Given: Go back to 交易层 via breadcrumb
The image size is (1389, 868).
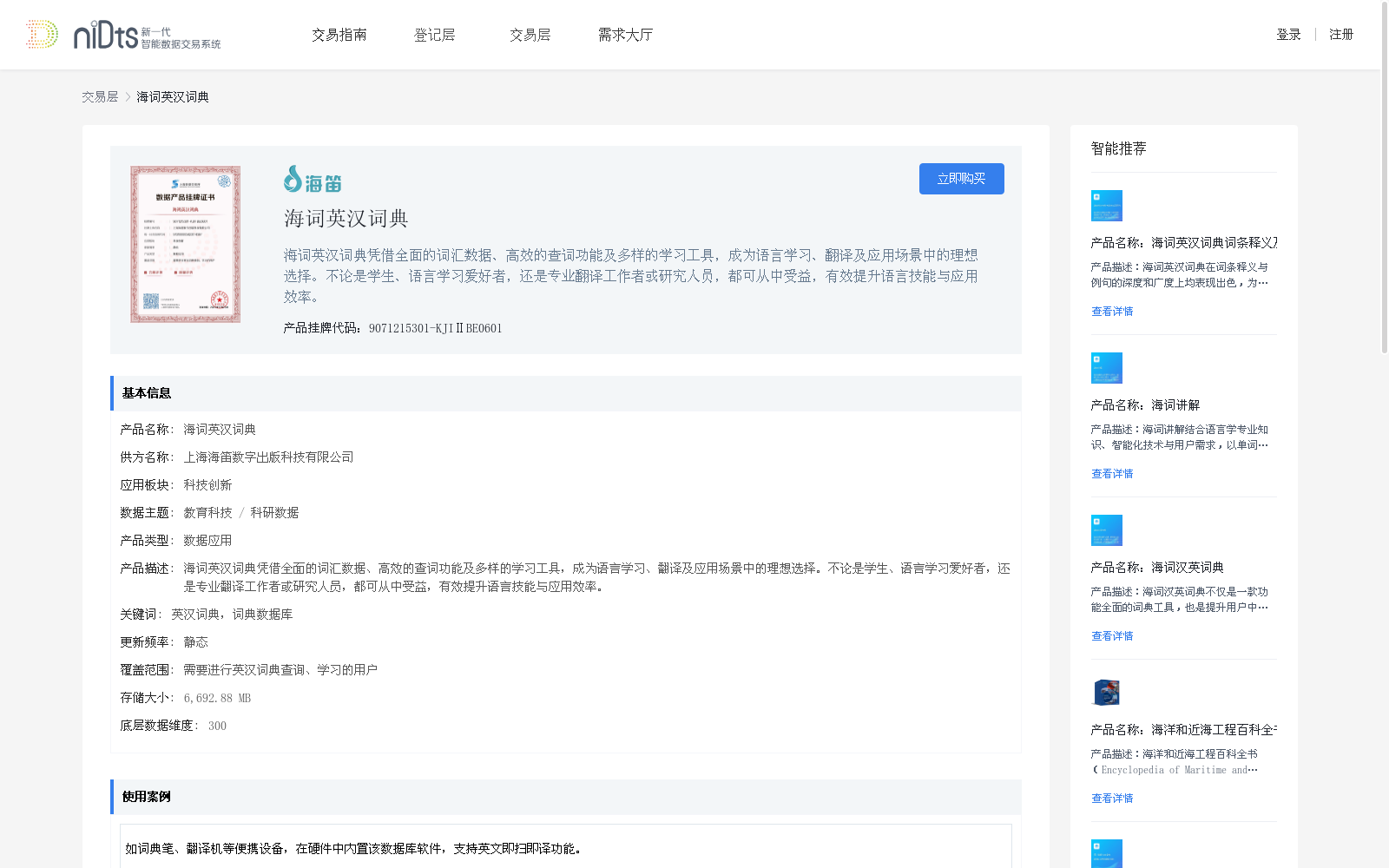Looking at the screenshot, I should (x=100, y=97).
